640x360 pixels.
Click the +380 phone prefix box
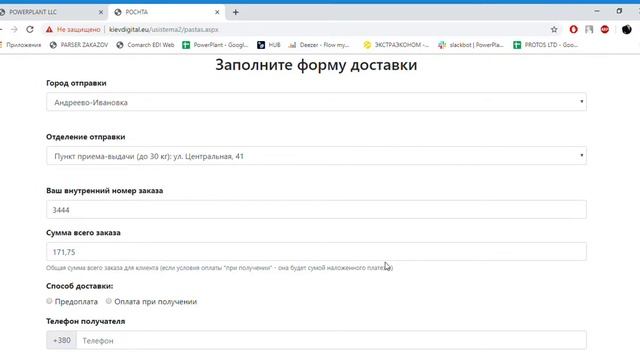tap(62, 340)
